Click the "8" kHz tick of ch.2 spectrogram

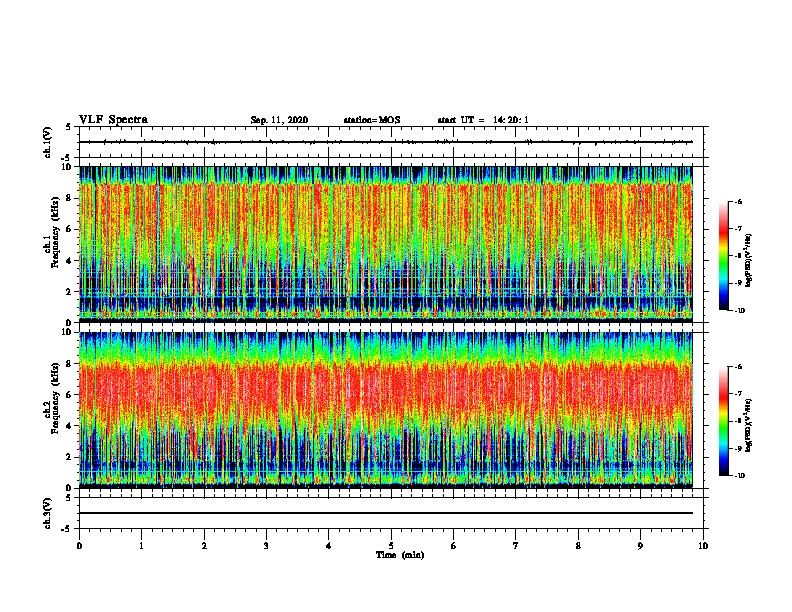pyautogui.click(x=70, y=364)
